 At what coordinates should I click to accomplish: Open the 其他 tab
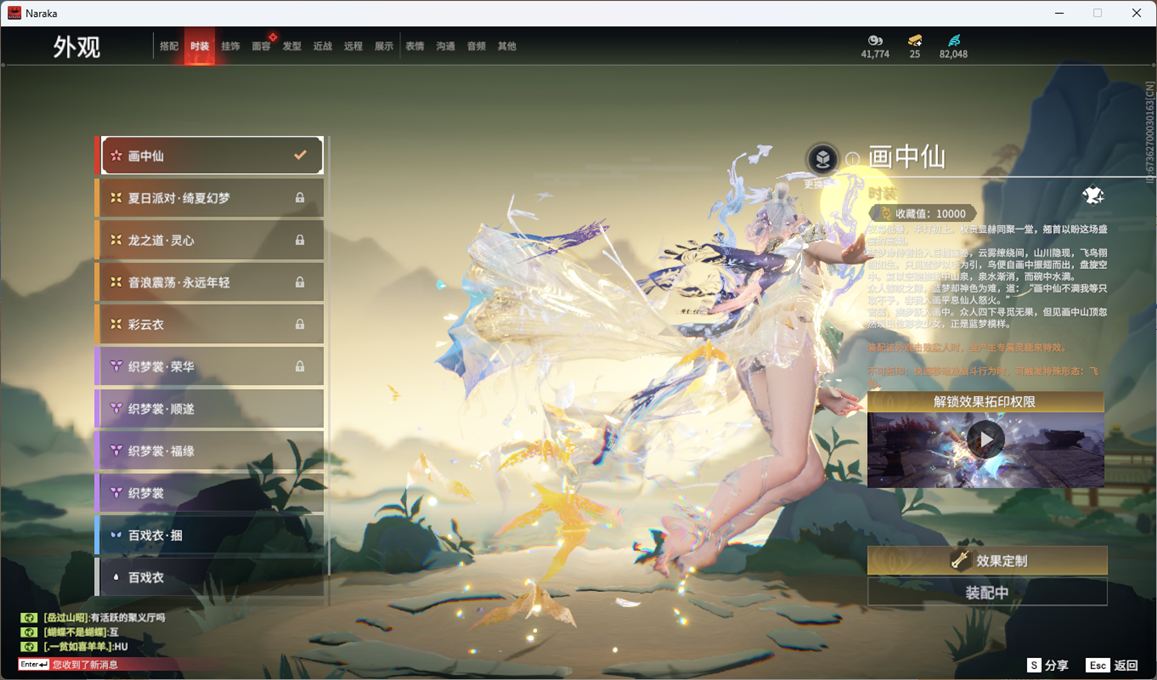[507, 46]
